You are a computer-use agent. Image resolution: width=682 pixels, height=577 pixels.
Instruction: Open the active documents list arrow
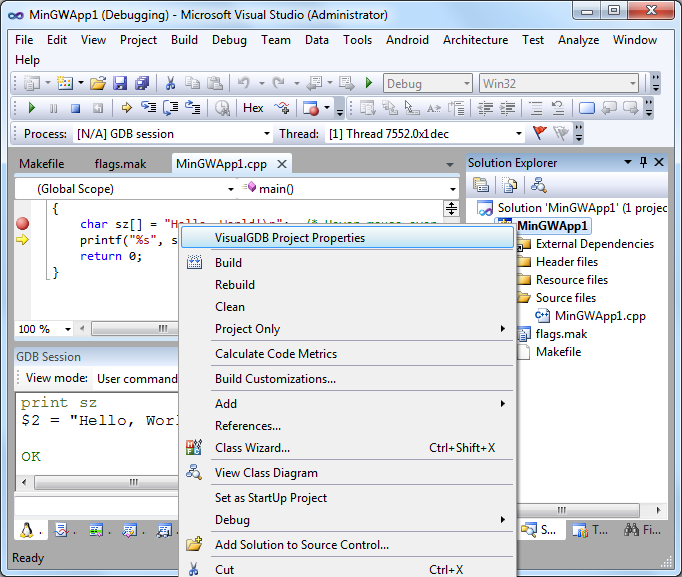coord(450,164)
